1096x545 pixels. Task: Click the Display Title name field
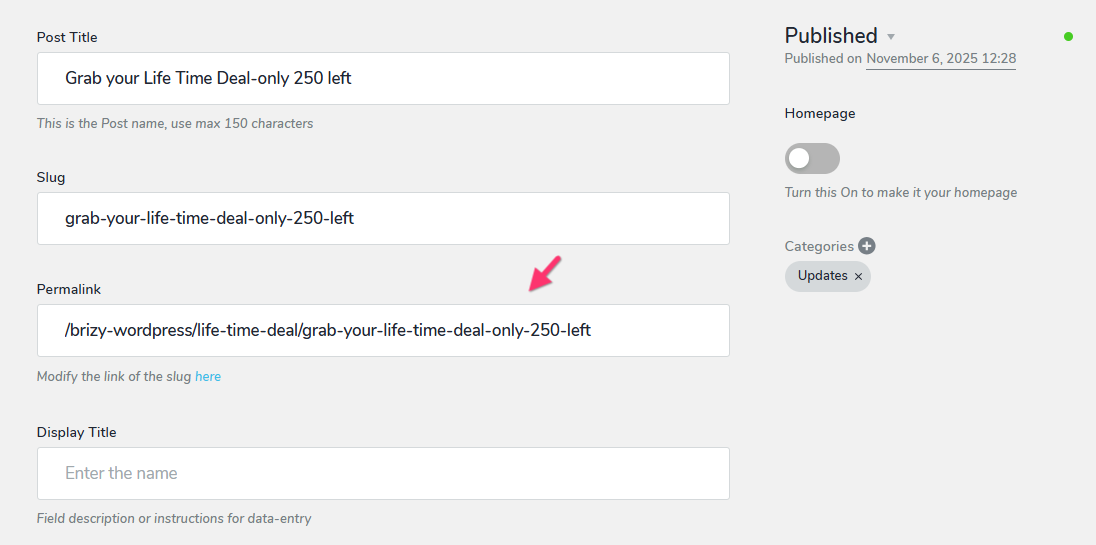(x=383, y=474)
